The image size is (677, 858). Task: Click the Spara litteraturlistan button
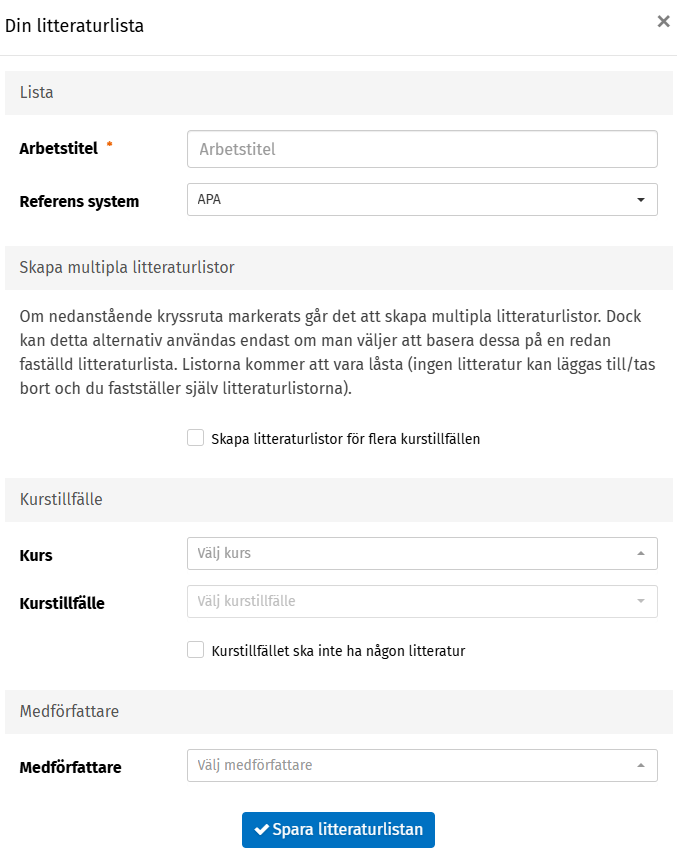(x=337, y=829)
